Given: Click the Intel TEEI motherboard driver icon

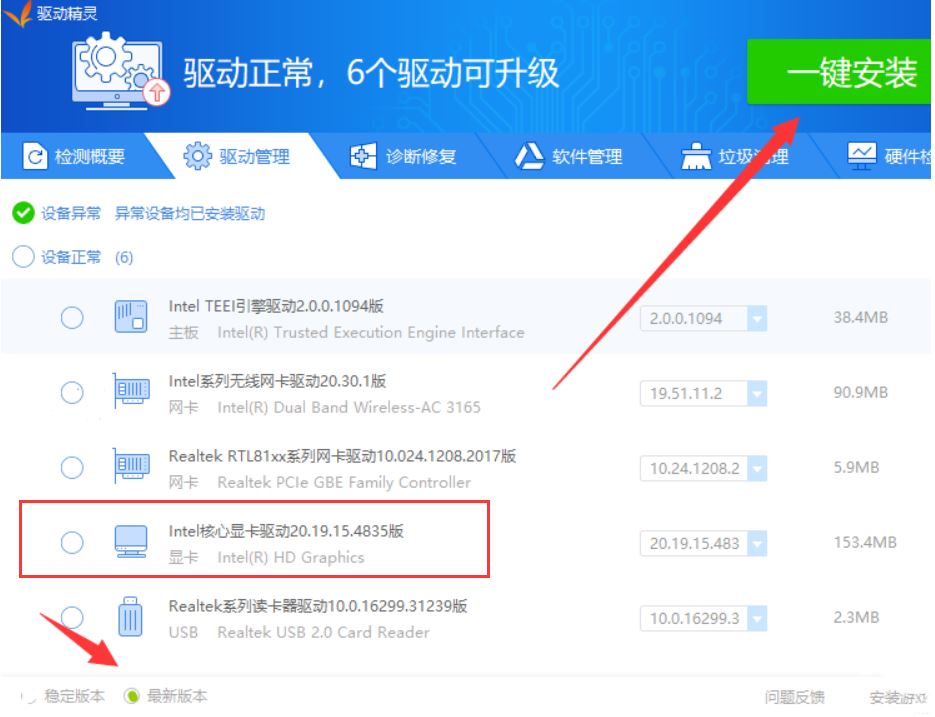Looking at the screenshot, I should 131,316.
